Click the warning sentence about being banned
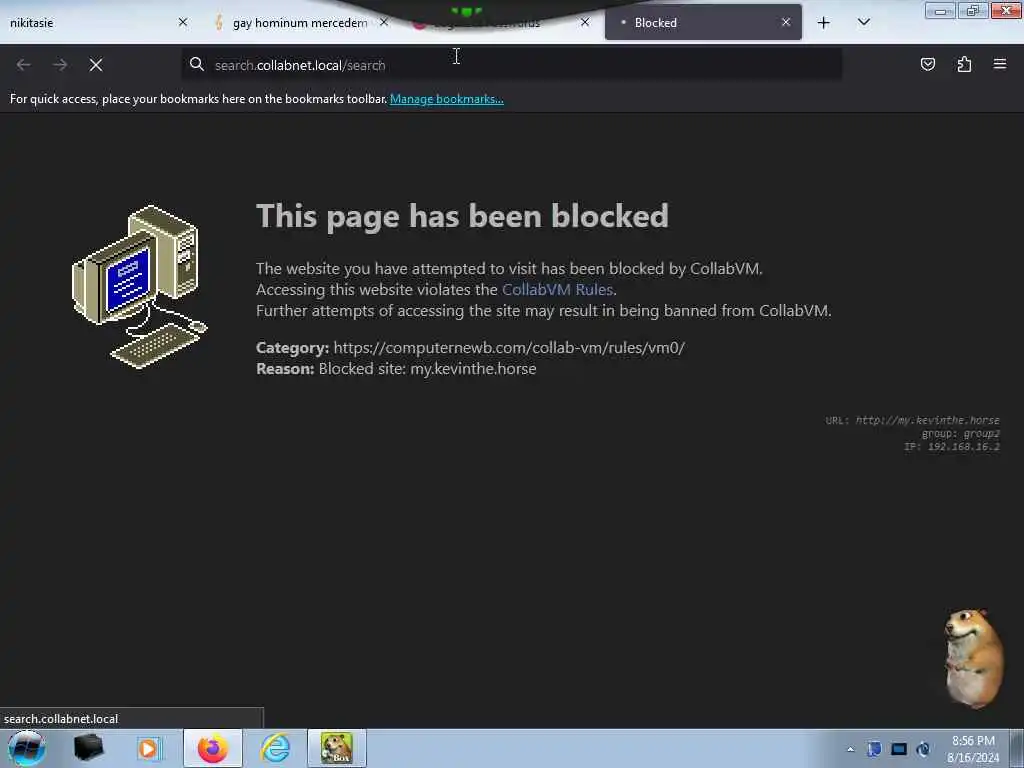Screen dimensions: 1024x768 [x=544, y=310]
